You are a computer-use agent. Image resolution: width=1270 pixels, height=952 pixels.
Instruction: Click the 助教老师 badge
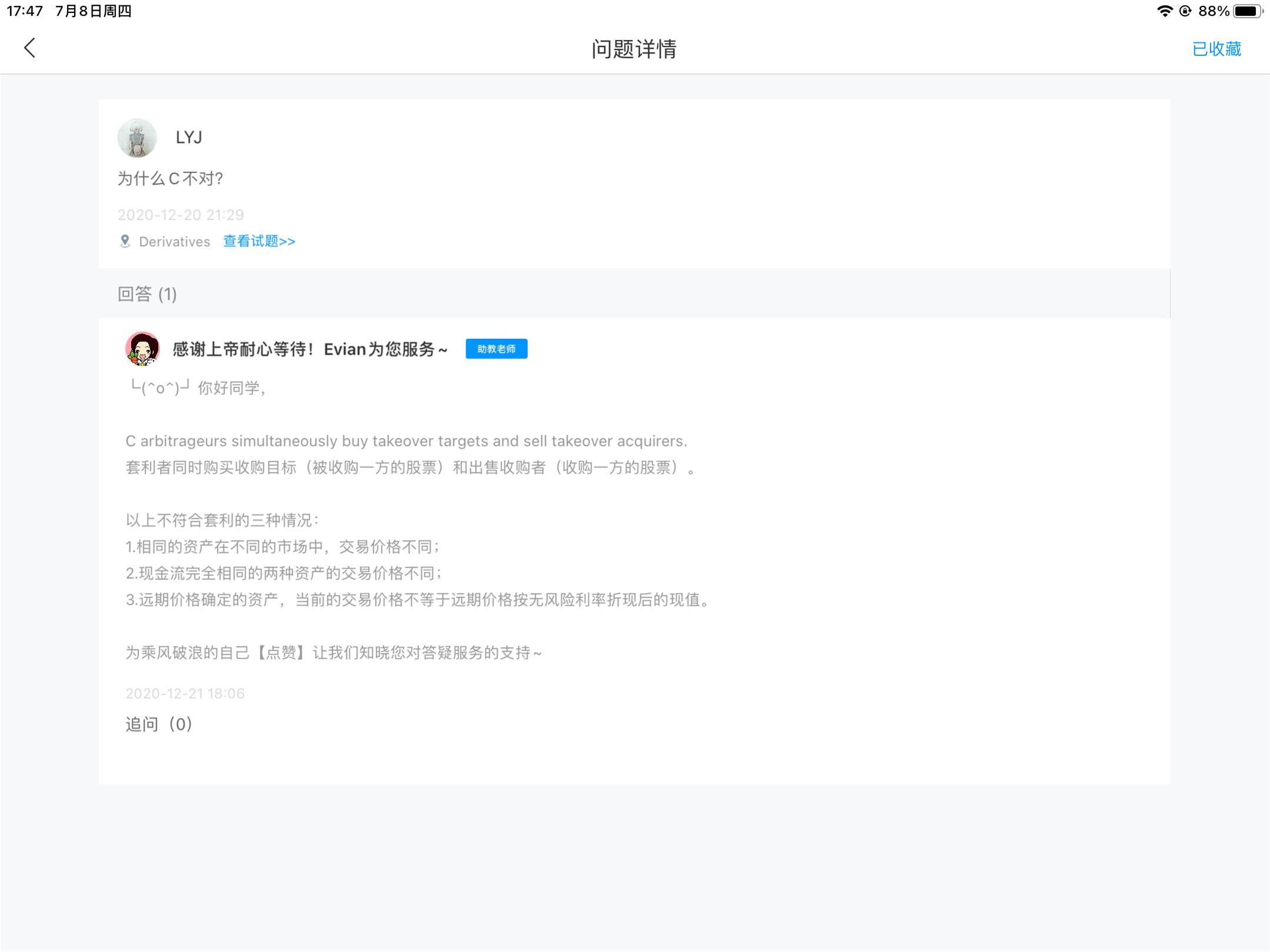(x=496, y=349)
